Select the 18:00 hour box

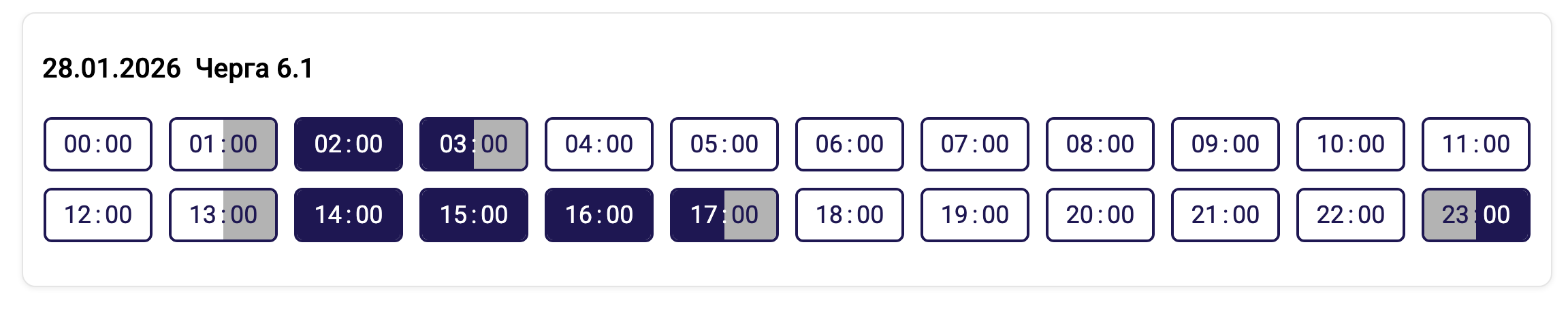click(850, 215)
